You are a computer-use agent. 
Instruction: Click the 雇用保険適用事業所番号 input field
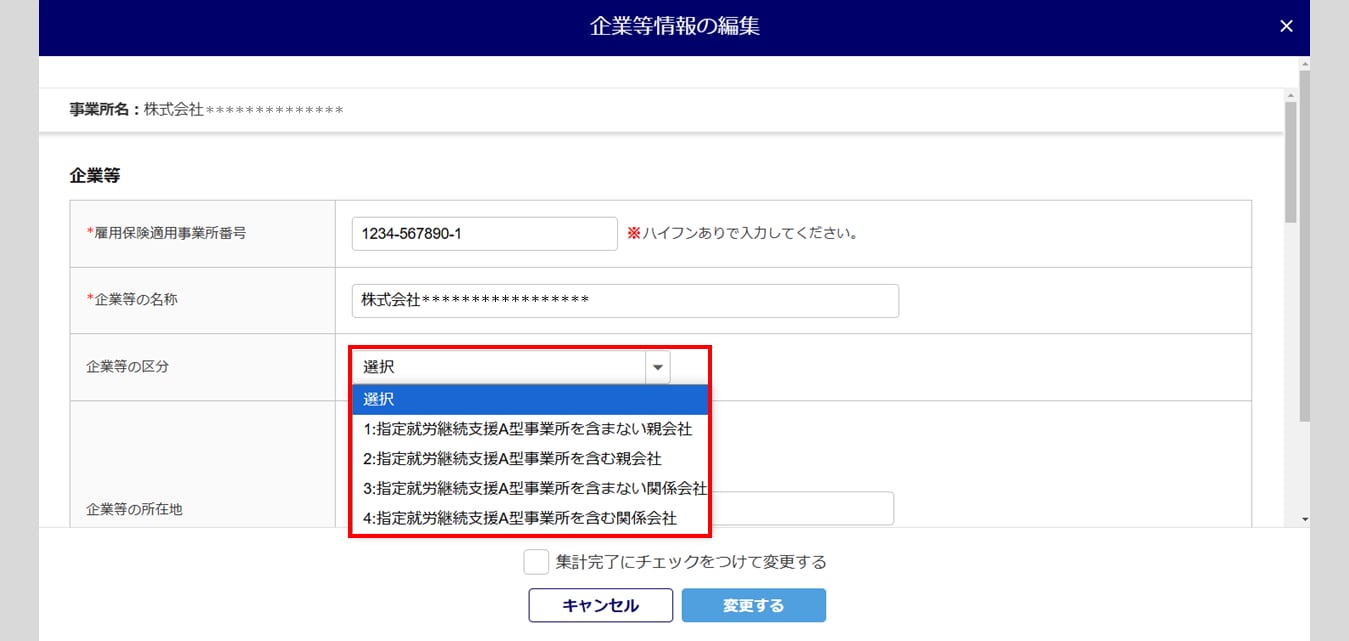[485, 234]
